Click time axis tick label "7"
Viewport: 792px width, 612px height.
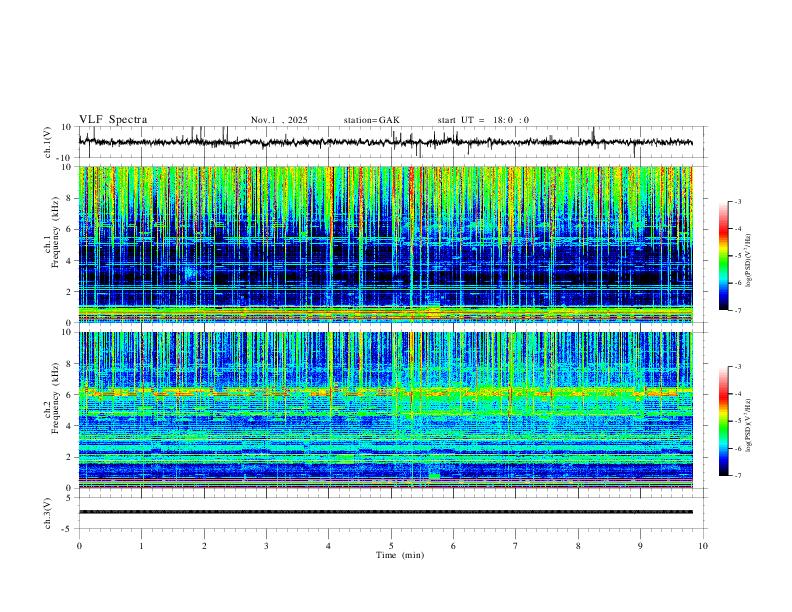(x=516, y=546)
